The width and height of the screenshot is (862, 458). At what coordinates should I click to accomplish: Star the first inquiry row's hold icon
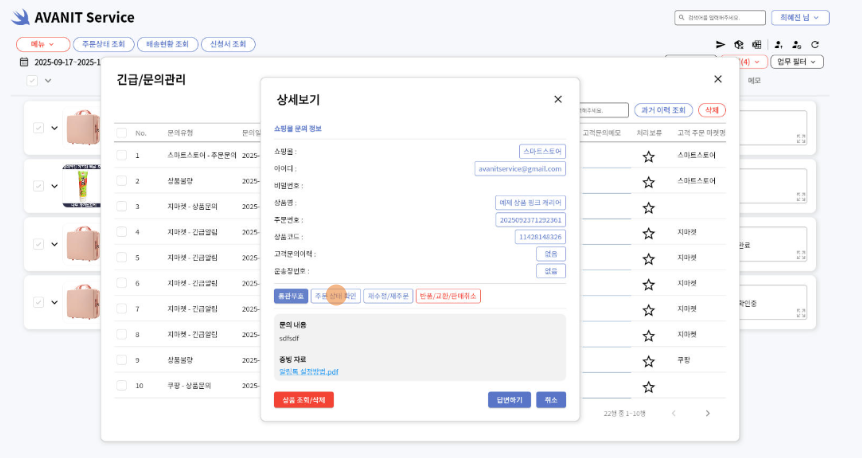[x=648, y=156]
